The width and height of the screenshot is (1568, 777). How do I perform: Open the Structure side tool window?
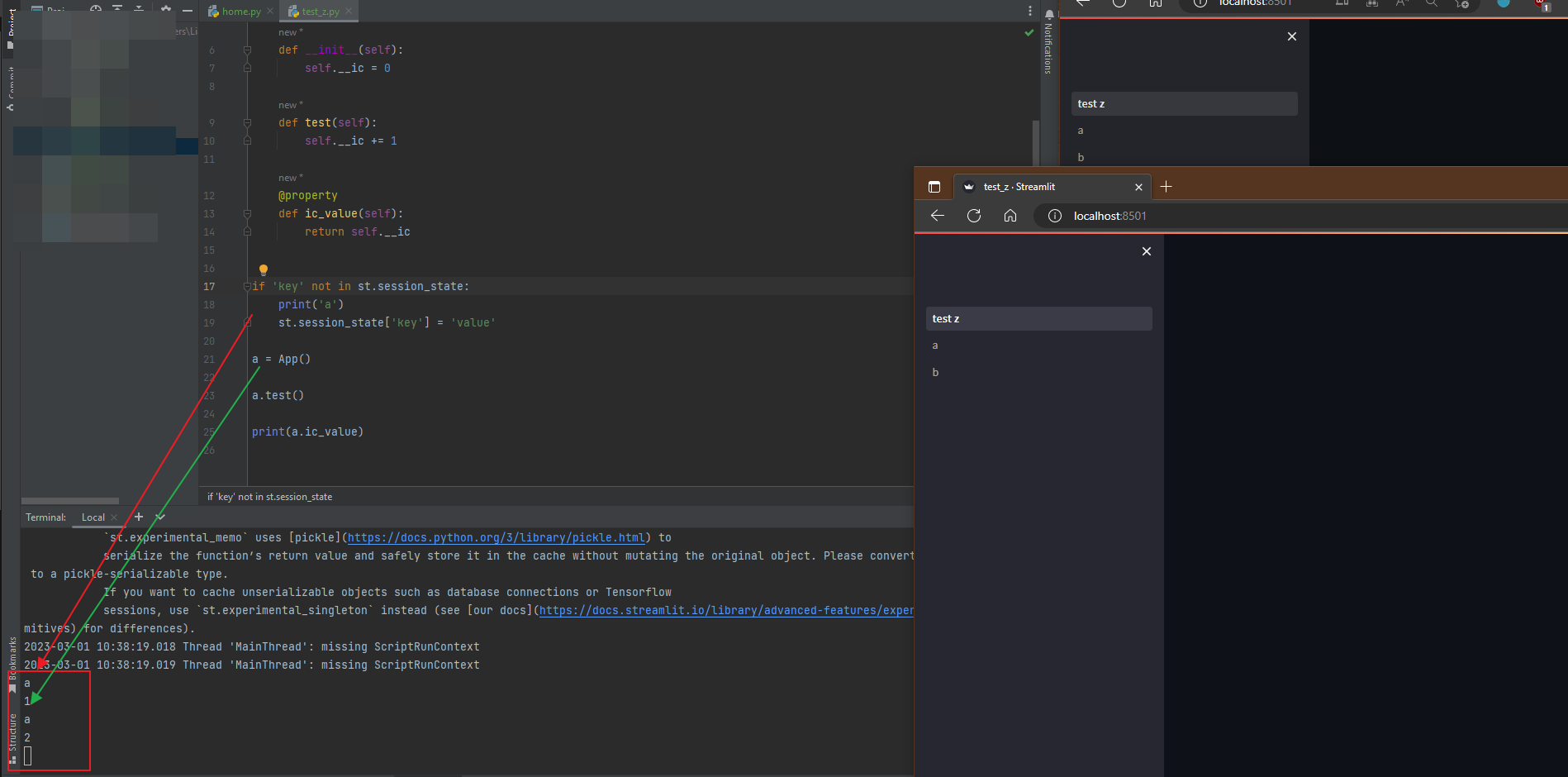pos(12,738)
